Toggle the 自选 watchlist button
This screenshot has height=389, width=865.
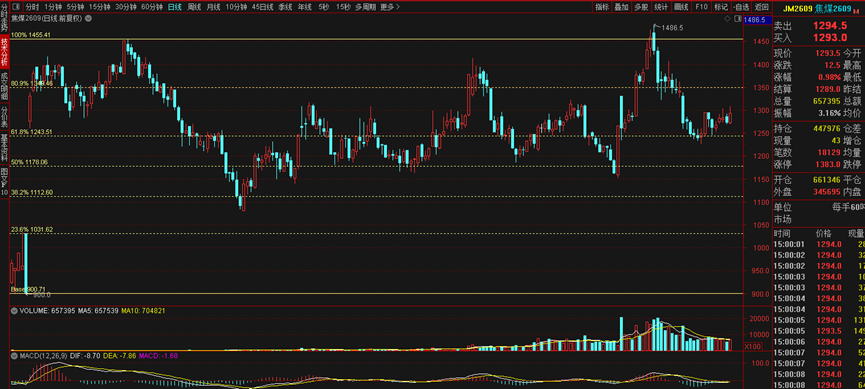coord(741,7)
